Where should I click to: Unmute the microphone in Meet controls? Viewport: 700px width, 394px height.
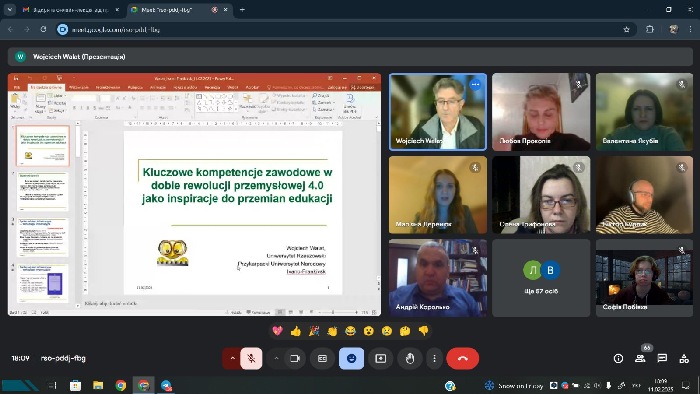coord(251,358)
